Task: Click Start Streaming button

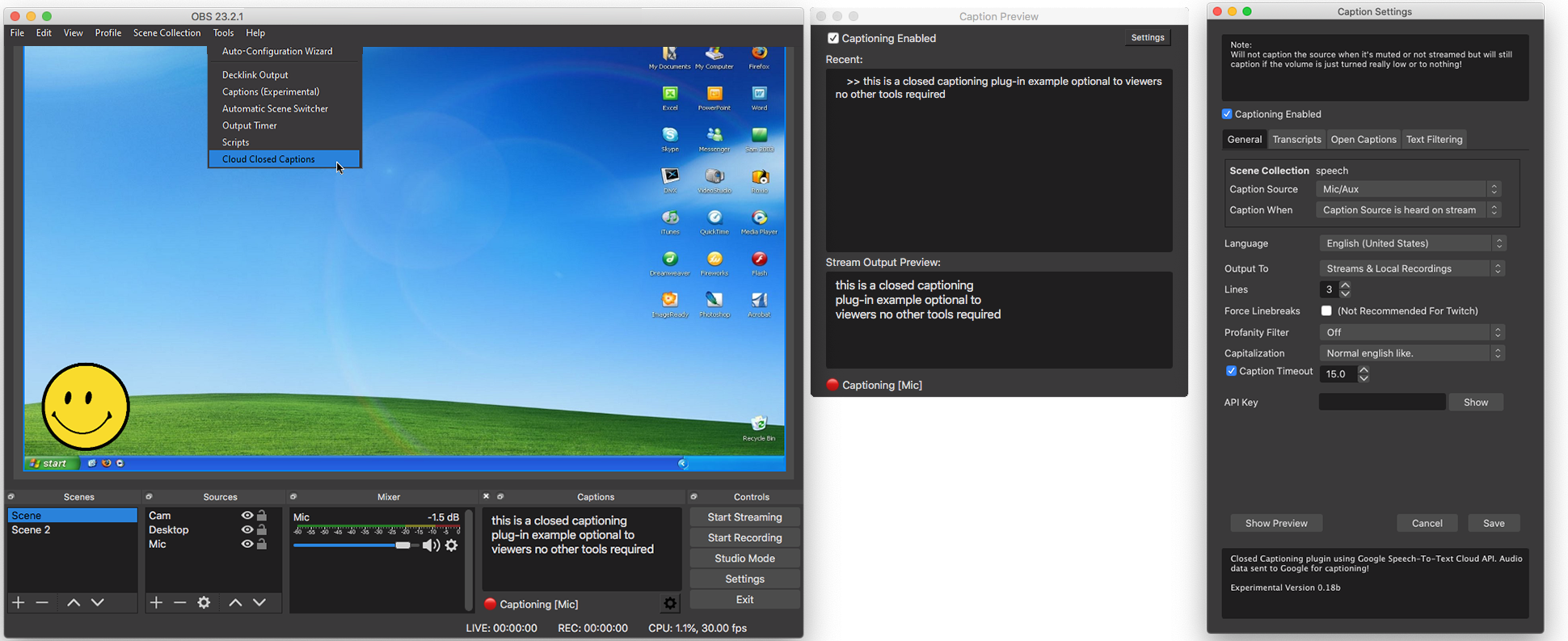Action: click(744, 517)
